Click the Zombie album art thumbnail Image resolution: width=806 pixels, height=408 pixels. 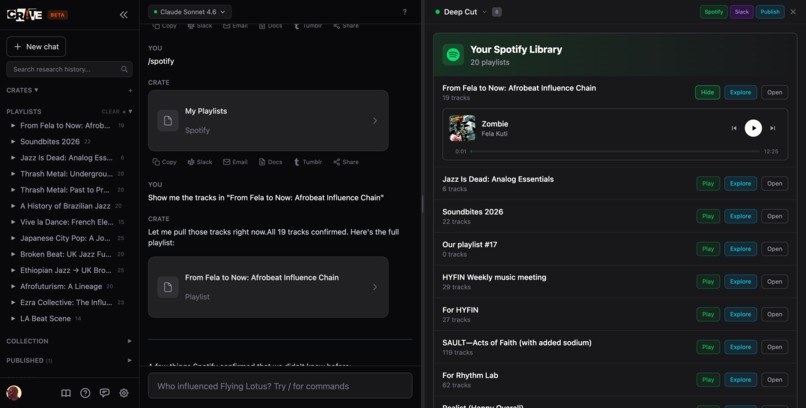coord(462,128)
